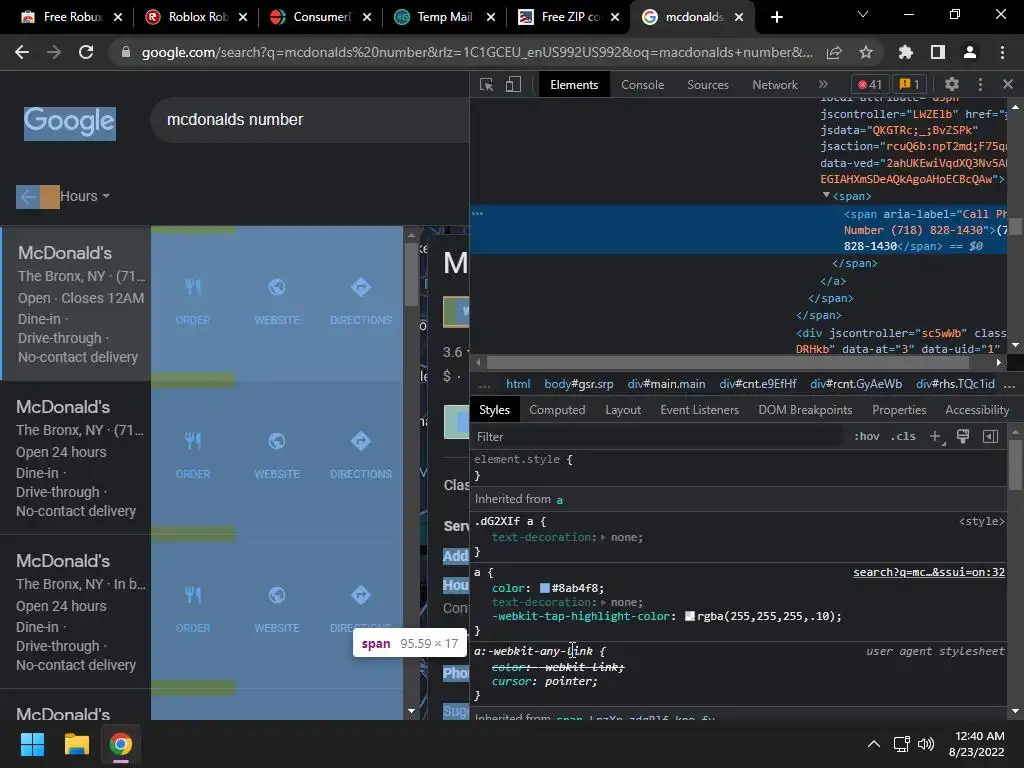Collapse the span node in the DOM tree
This screenshot has height=768, width=1024.
coord(826,195)
